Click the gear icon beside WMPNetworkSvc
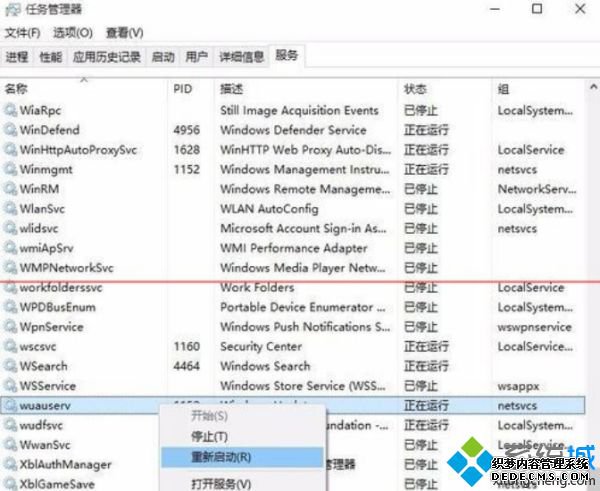 click(10, 268)
